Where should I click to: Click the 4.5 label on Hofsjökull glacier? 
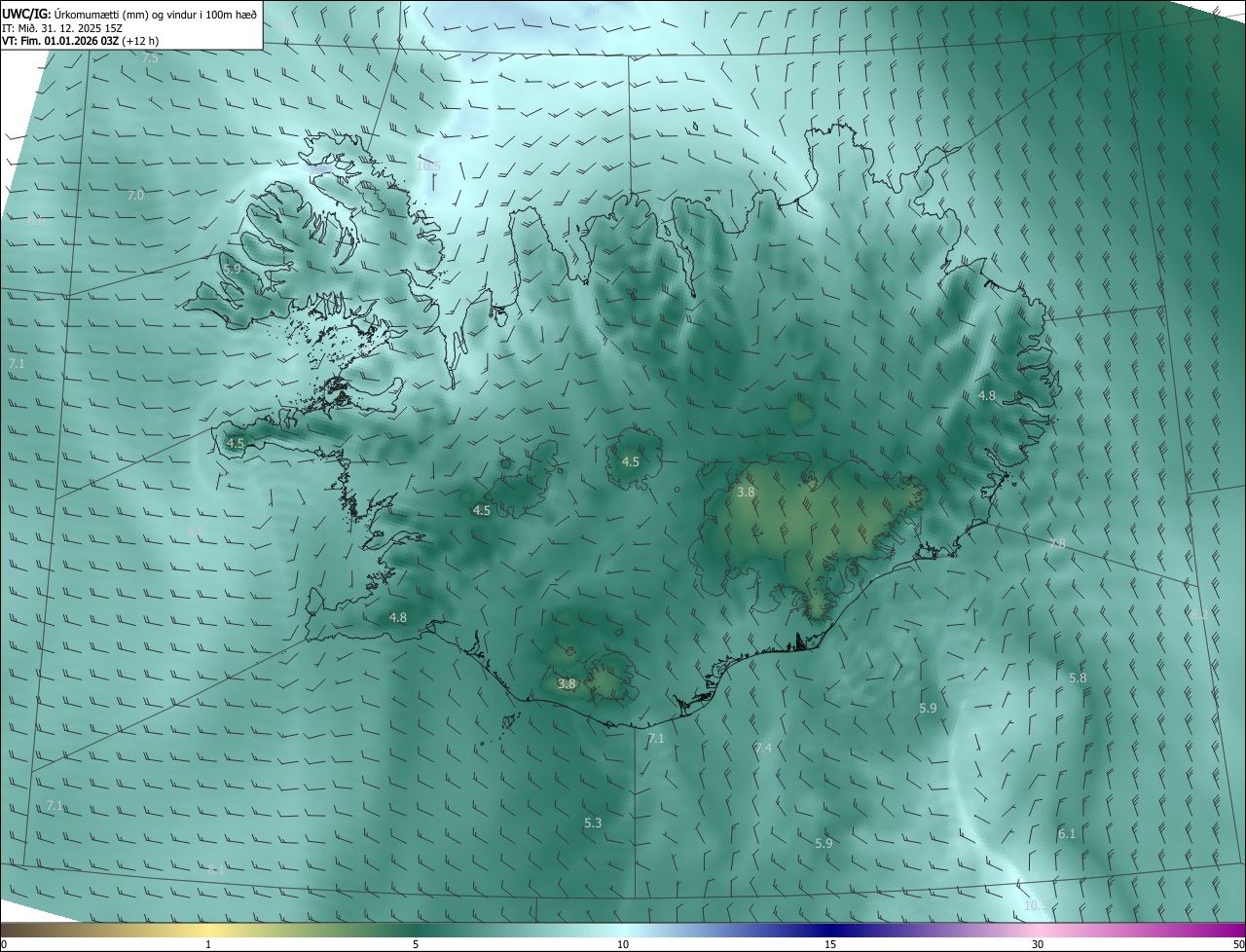coord(631,461)
